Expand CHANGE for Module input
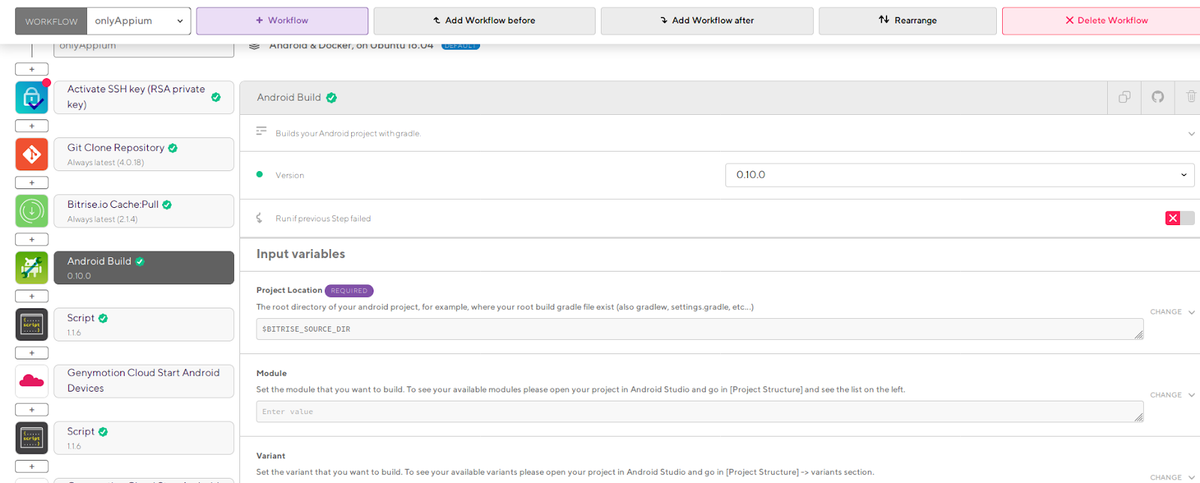This screenshot has height=483, width=1200. point(1172,395)
